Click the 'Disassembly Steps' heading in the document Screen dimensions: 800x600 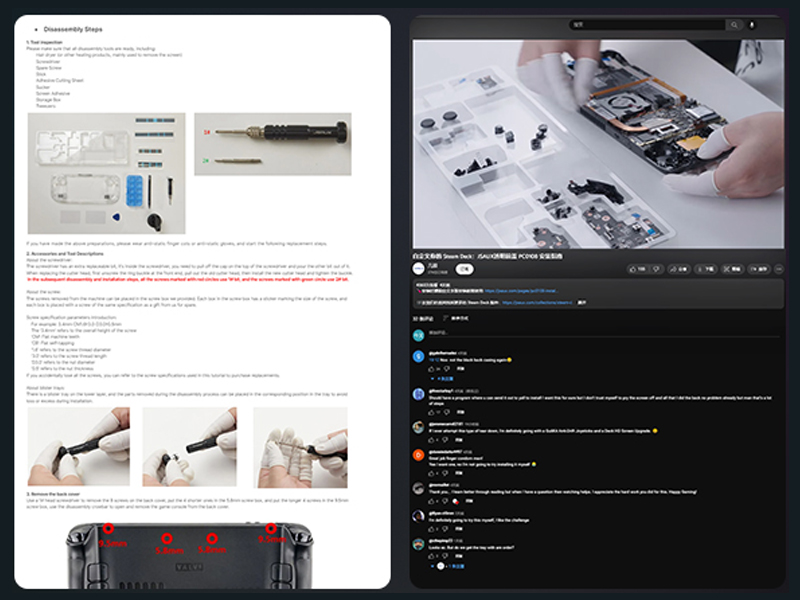(x=73, y=30)
